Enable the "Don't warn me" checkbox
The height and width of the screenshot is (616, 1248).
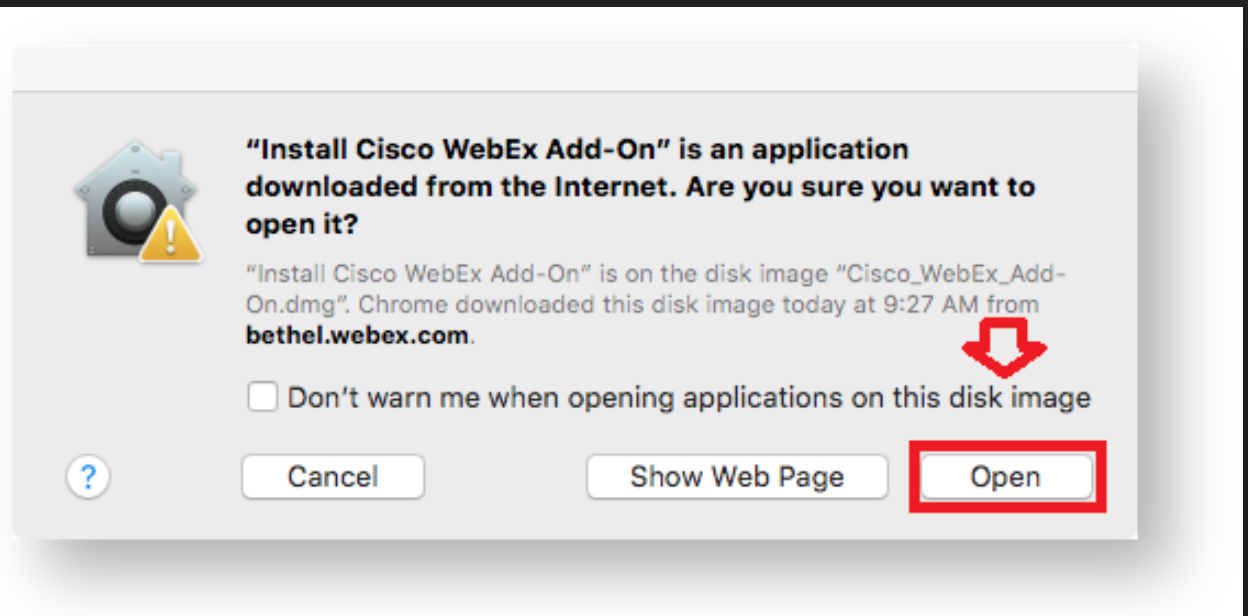pos(263,398)
